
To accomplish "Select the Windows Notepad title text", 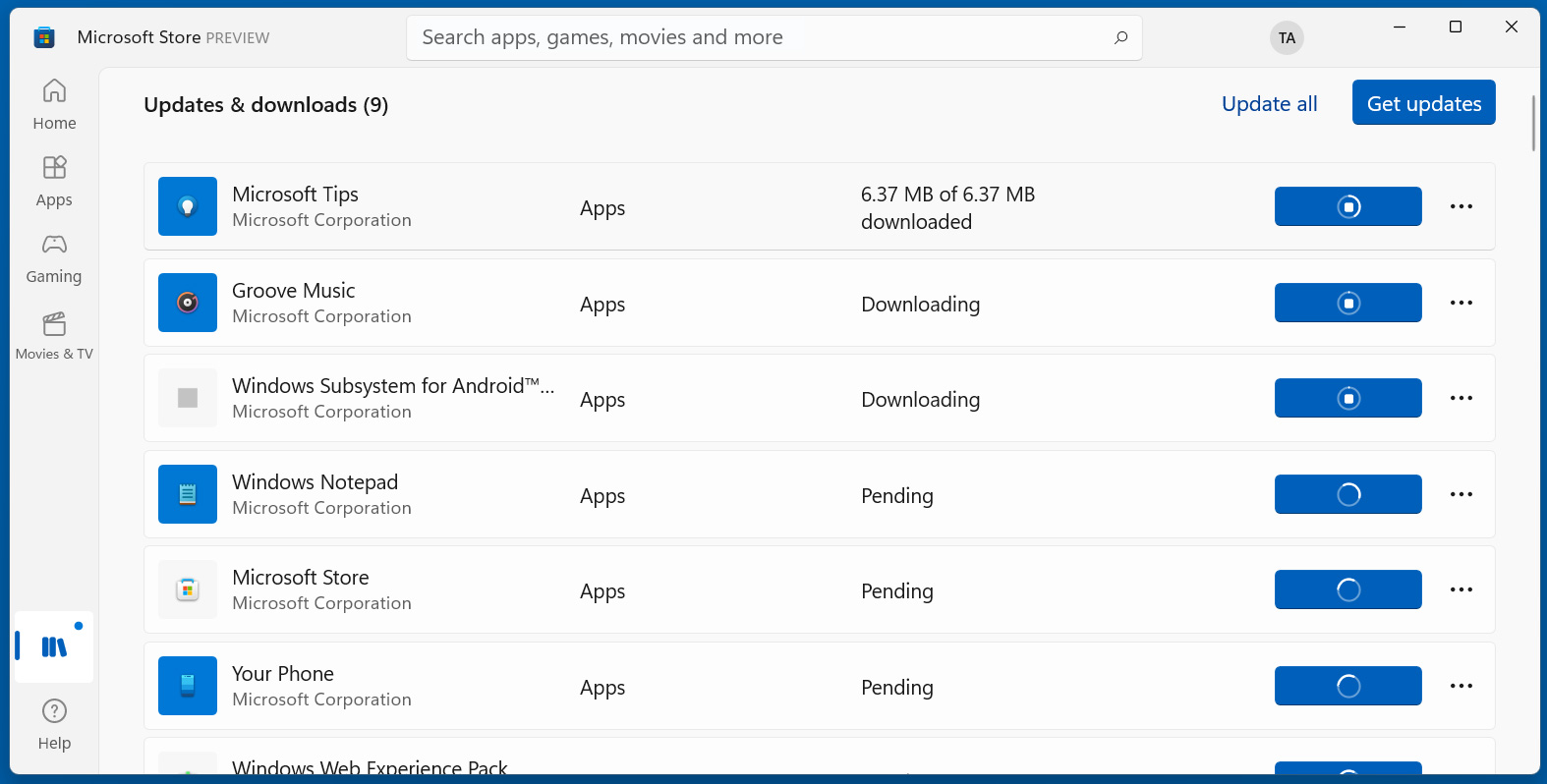I will (x=315, y=482).
